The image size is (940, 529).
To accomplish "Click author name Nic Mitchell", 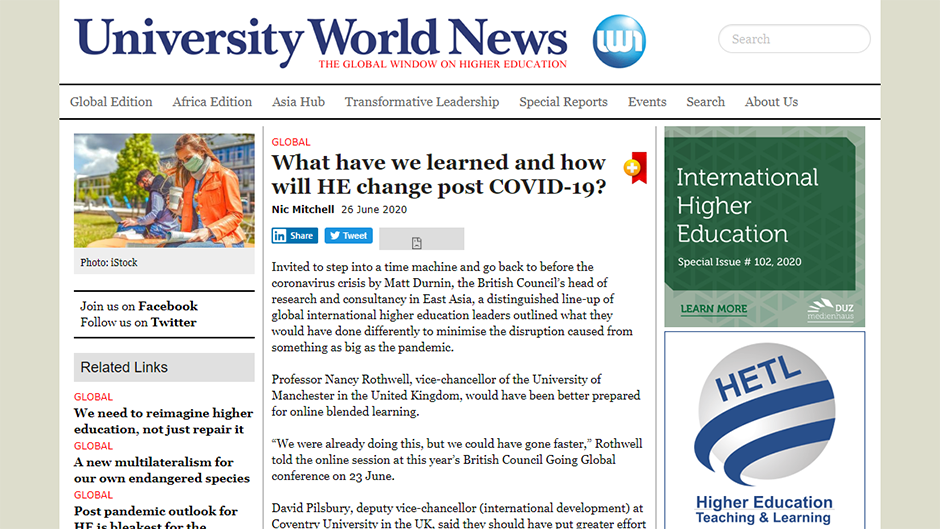I will click(x=303, y=209).
